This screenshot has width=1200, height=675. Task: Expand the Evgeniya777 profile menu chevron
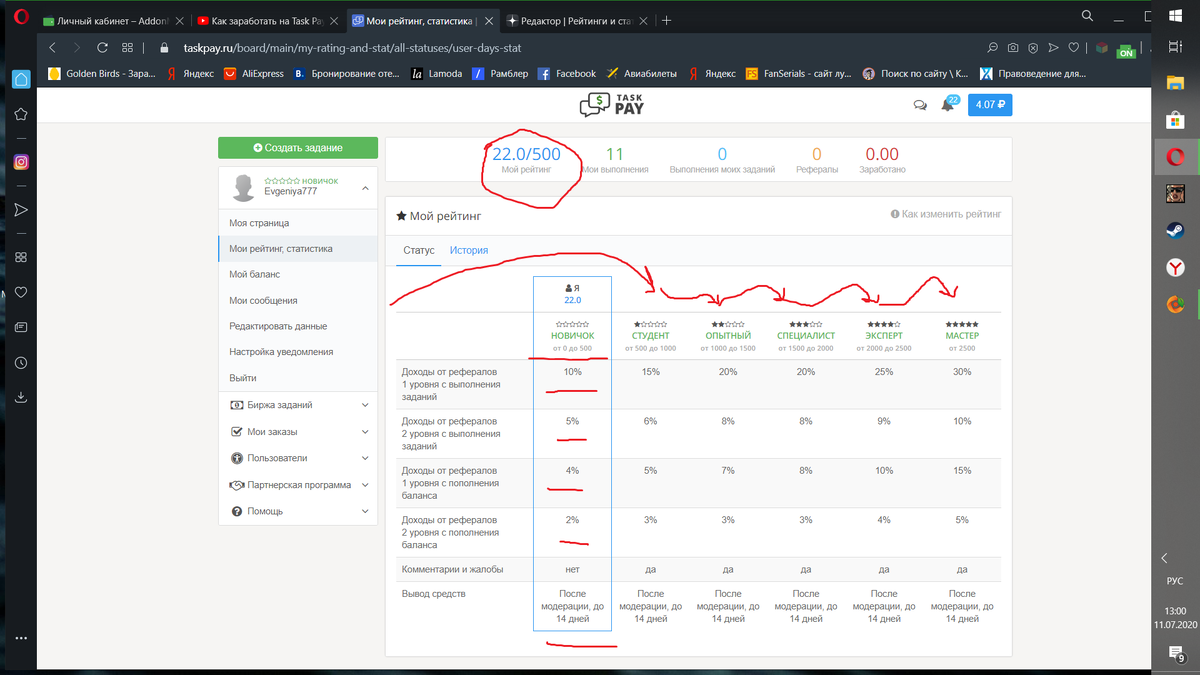[365, 187]
